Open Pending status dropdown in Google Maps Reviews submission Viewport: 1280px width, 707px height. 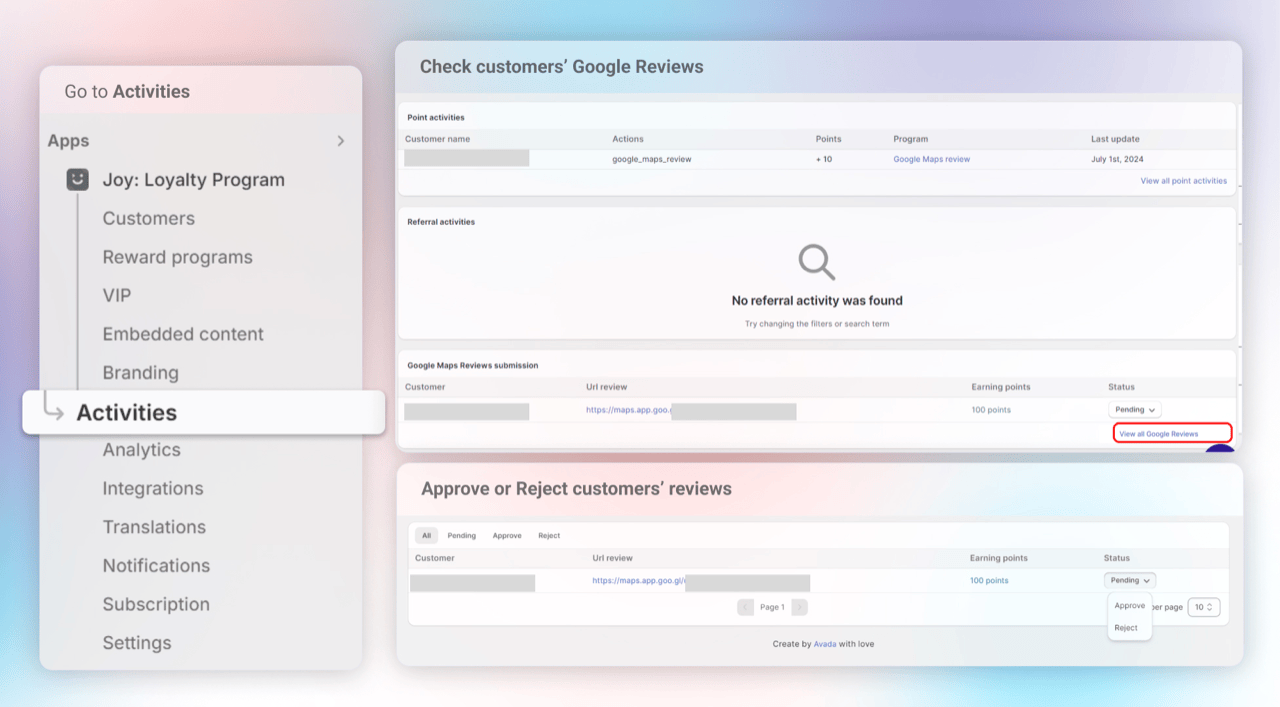click(x=1134, y=410)
